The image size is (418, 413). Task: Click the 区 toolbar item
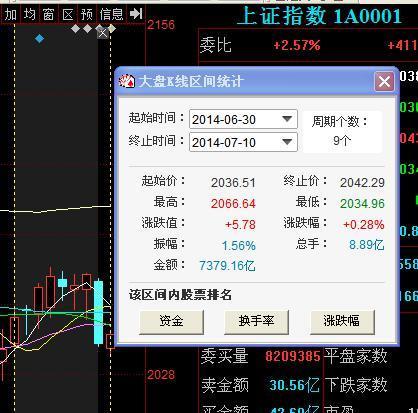[x=68, y=14]
